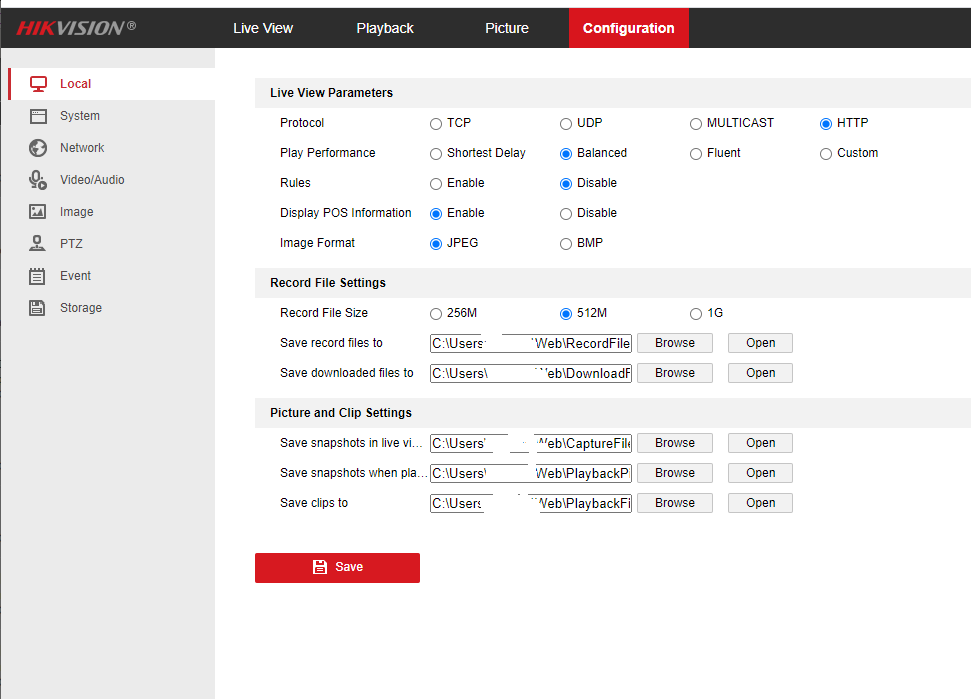971x699 pixels.
Task: Click the Video/Audio microphone icon
Action: click(38, 180)
